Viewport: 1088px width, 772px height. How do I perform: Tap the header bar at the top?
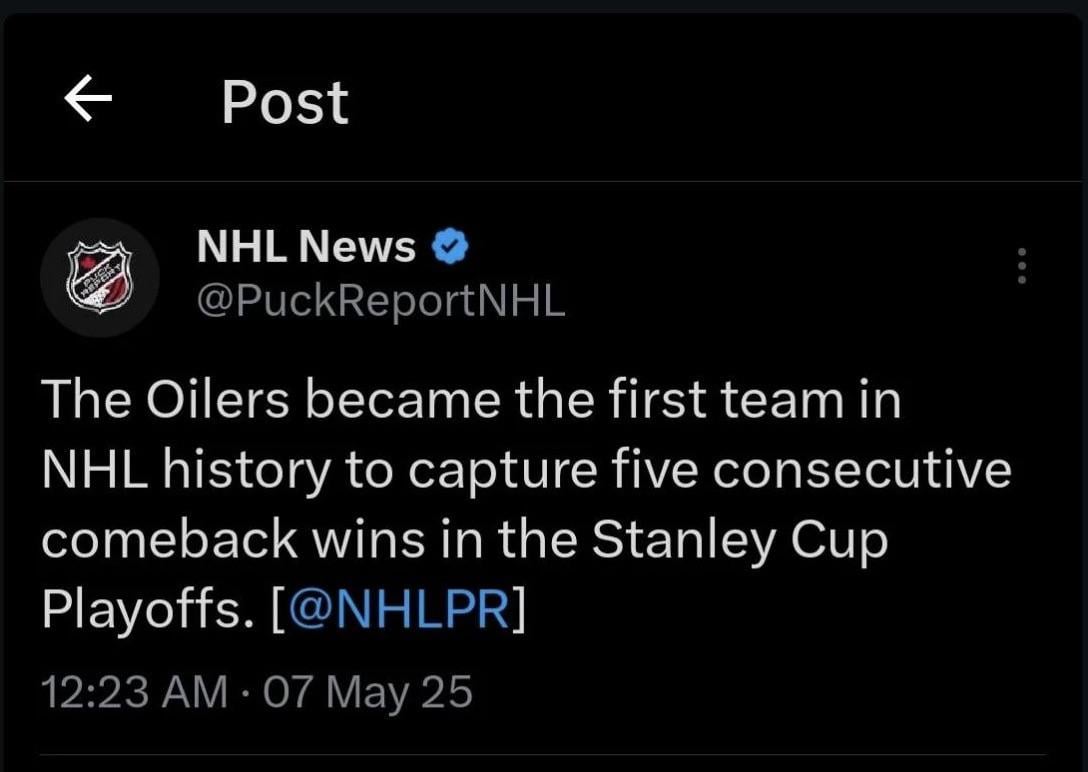pos(544,98)
